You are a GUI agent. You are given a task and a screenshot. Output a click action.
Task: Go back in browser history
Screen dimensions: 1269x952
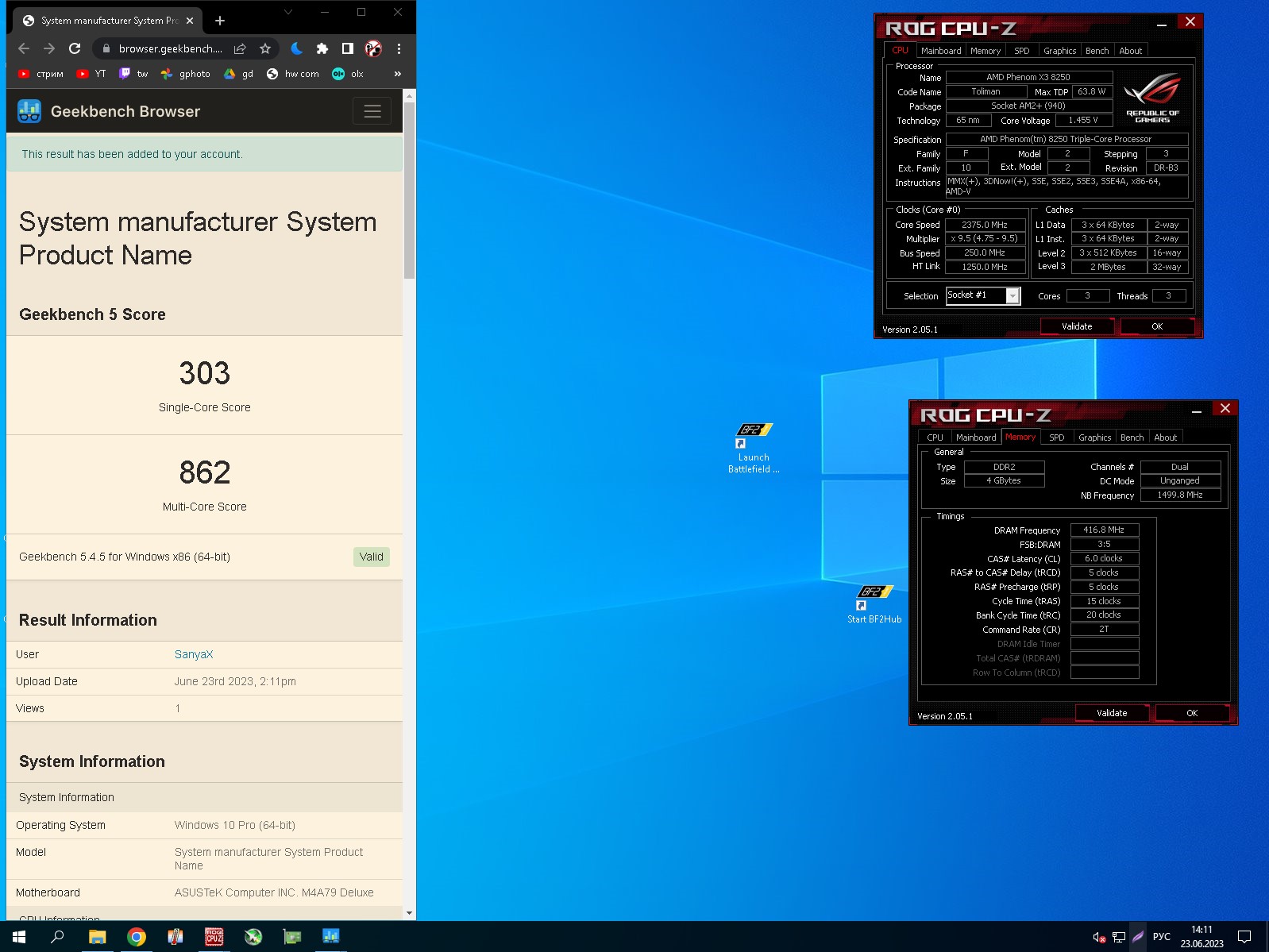24,48
